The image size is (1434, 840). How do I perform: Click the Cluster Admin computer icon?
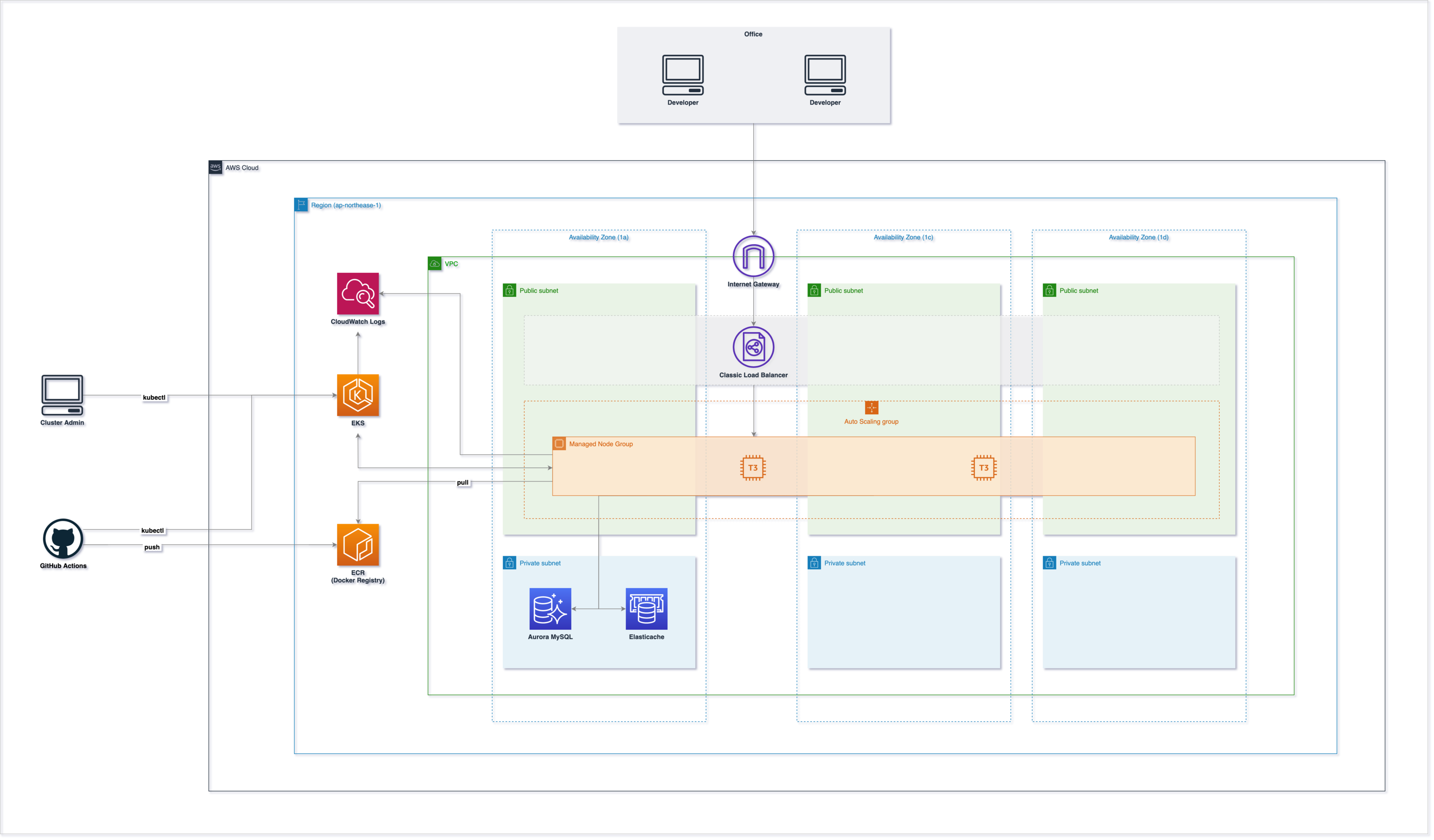[62, 395]
